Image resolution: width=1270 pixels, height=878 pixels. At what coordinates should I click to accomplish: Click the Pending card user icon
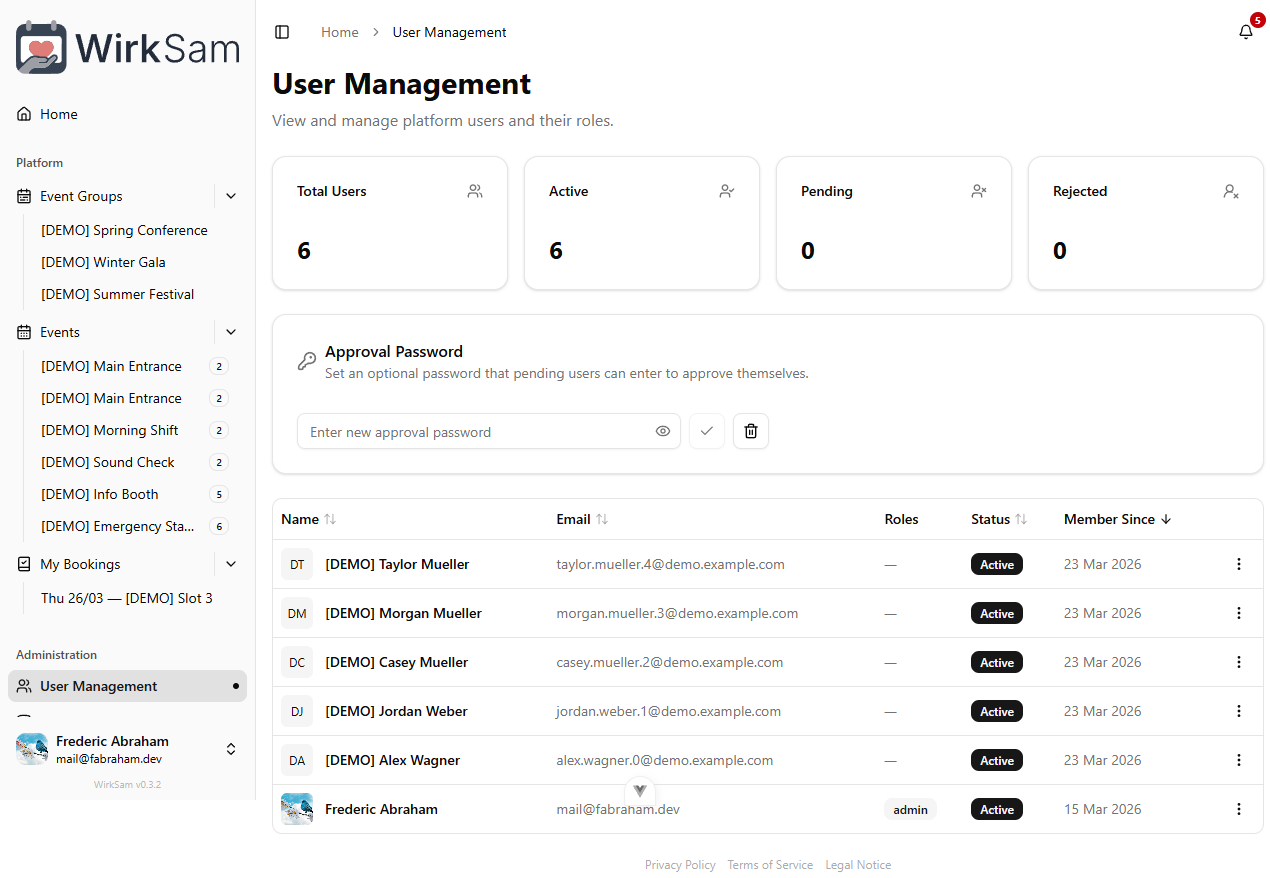pyautogui.click(x=979, y=191)
